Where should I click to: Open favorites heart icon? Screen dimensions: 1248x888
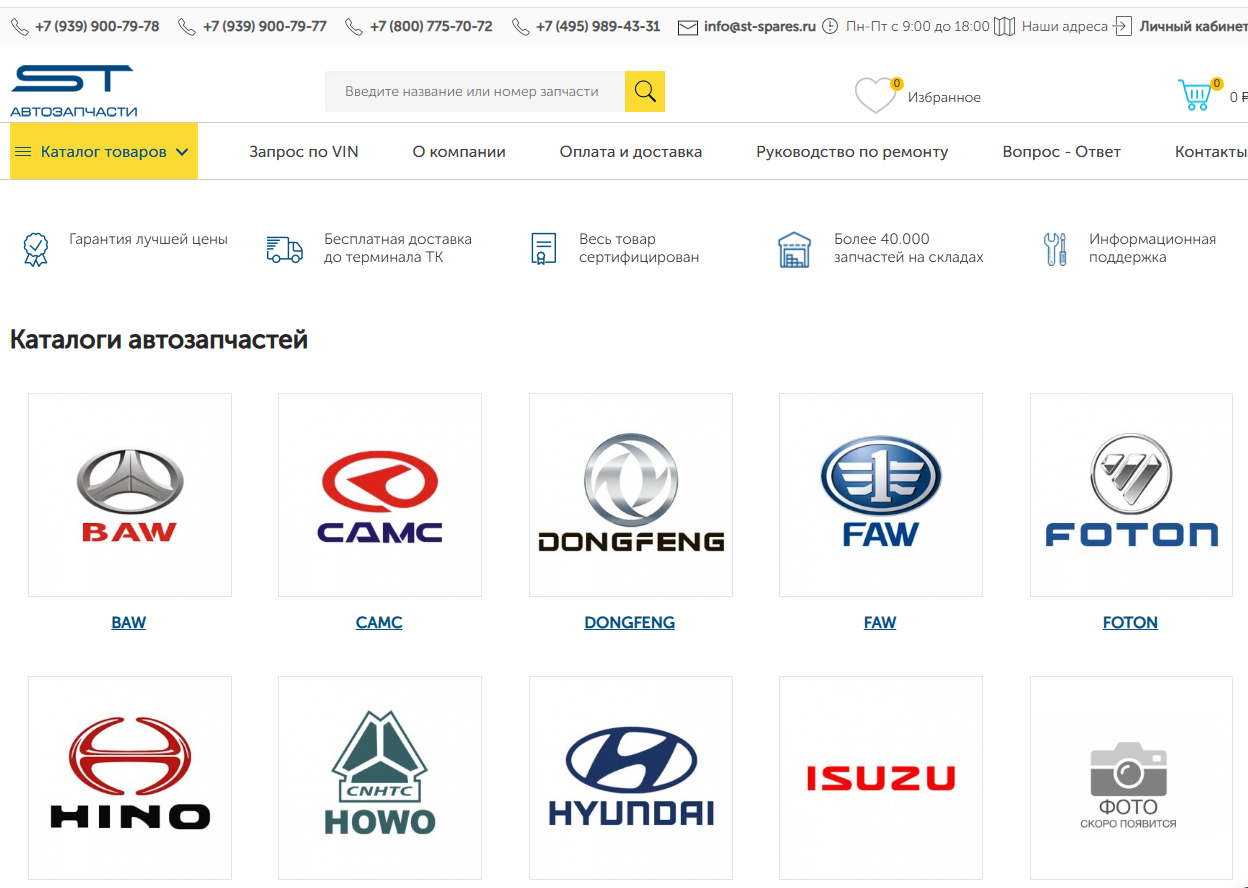[876, 96]
